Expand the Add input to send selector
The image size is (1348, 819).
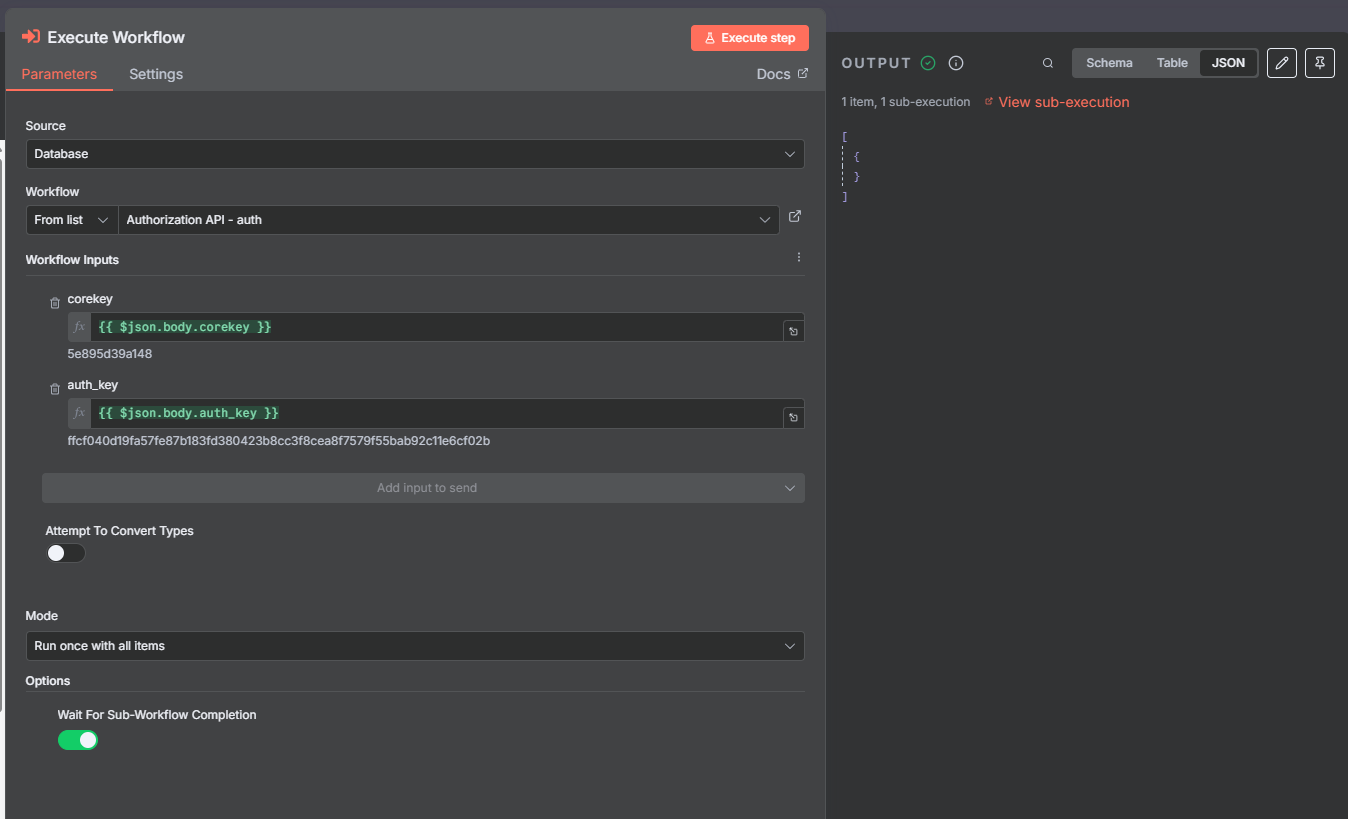coord(422,488)
